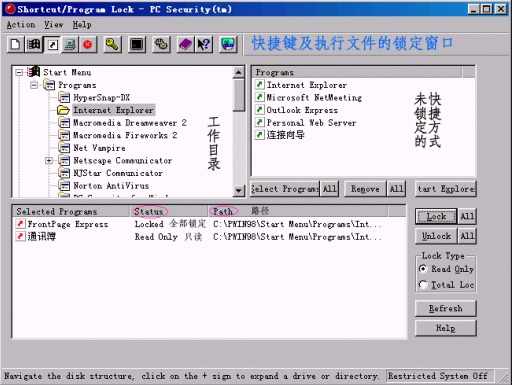Click the 通讯簿 locked shortcut icon

tap(21, 236)
